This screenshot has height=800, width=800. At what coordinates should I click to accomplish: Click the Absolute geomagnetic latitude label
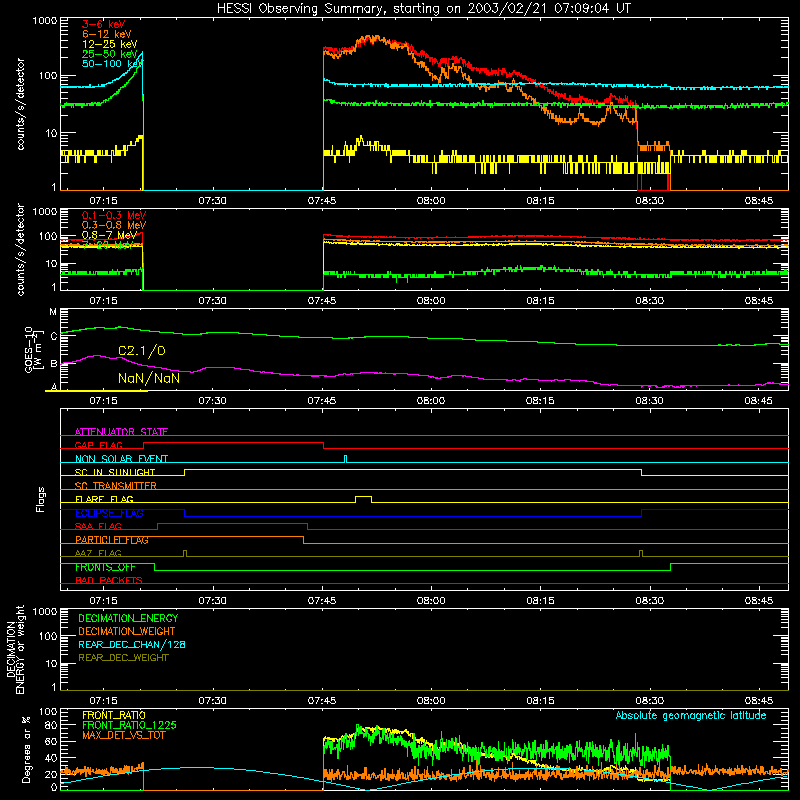(x=691, y=716)
